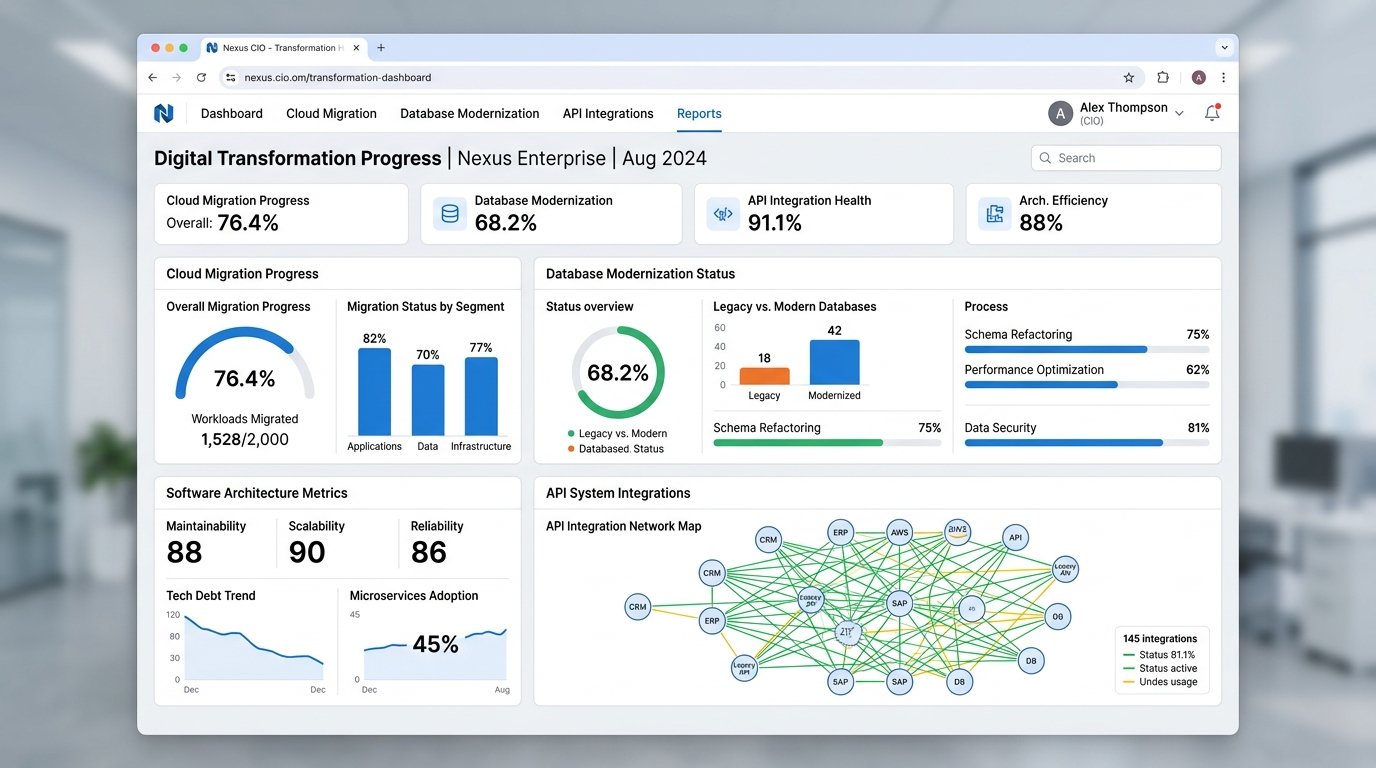Go to the Cloud Migration nav item
Screen dimensions: 1376x768
click(331, 114)
